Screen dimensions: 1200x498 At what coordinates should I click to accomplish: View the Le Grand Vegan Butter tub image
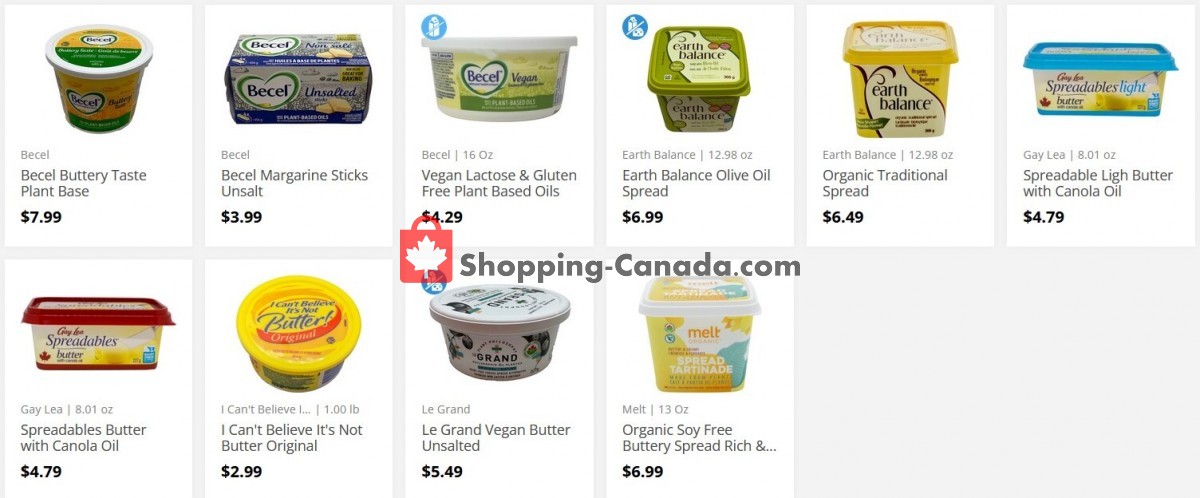coord(499,332)
